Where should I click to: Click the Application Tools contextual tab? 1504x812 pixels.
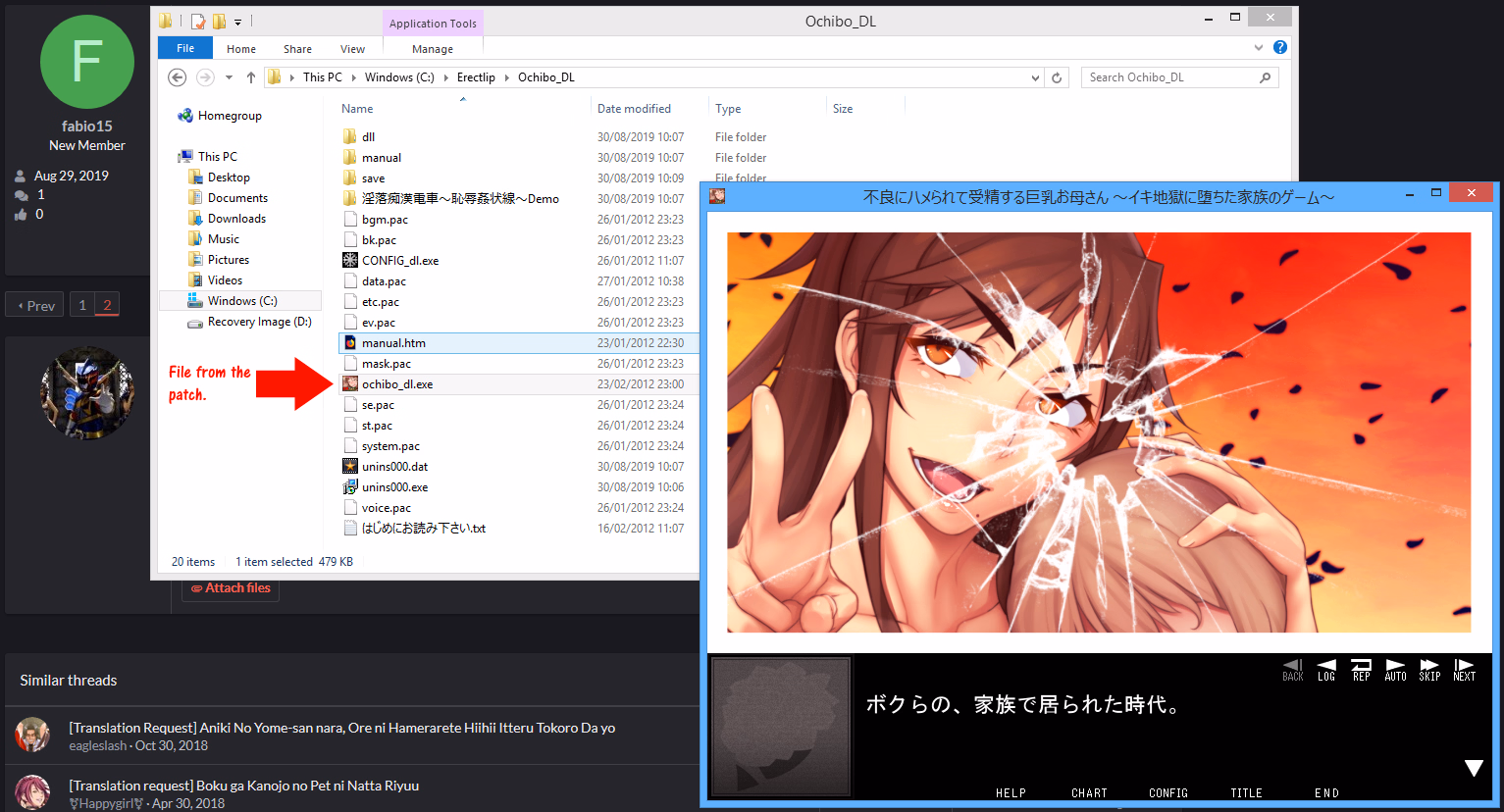[433, 24]
